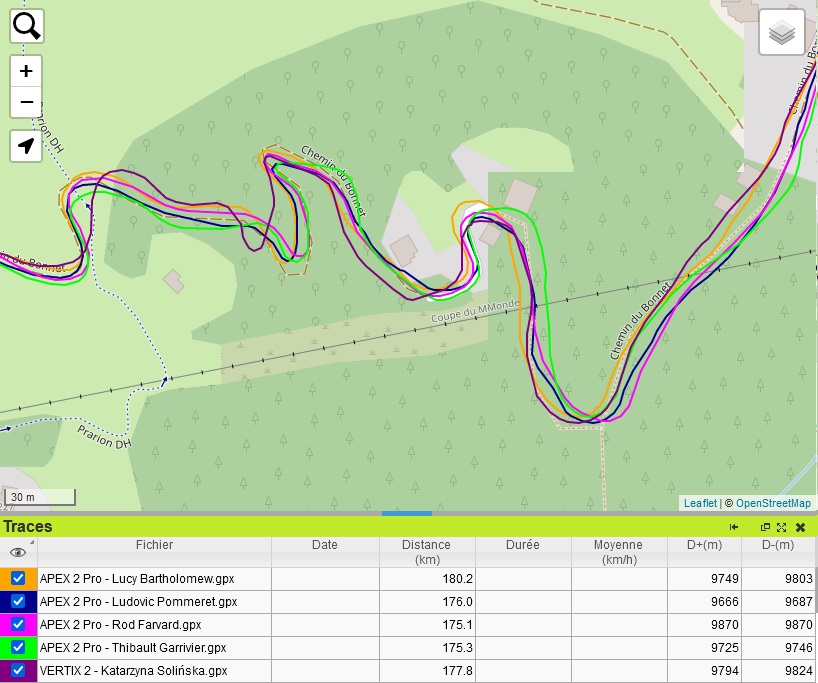The height and width of the screenshot is (683, 818).
Task: Click the collapse-to-left arrow in Traces header
Action: [x=734, y=527]
